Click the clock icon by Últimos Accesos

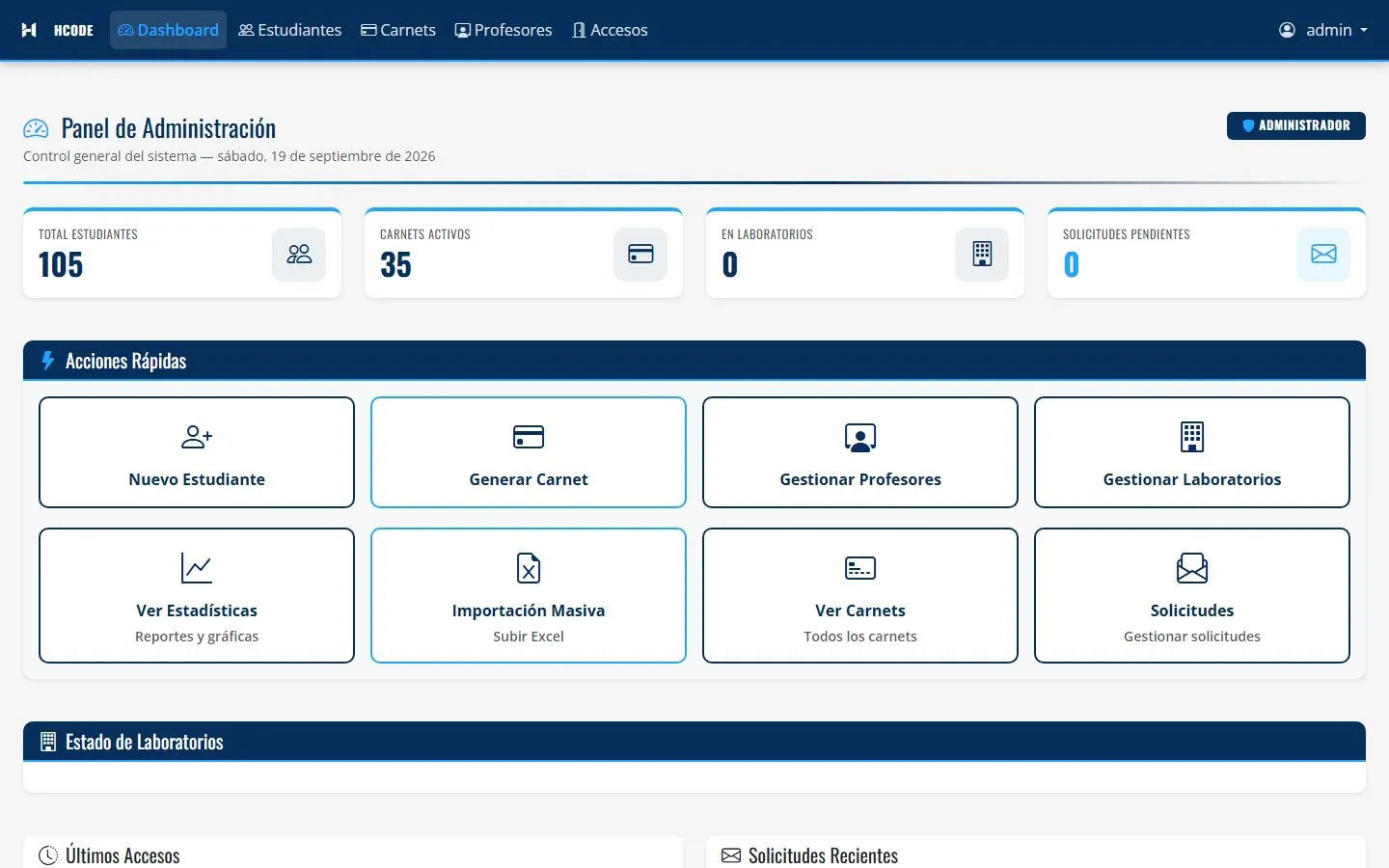[x=48, y=855]
